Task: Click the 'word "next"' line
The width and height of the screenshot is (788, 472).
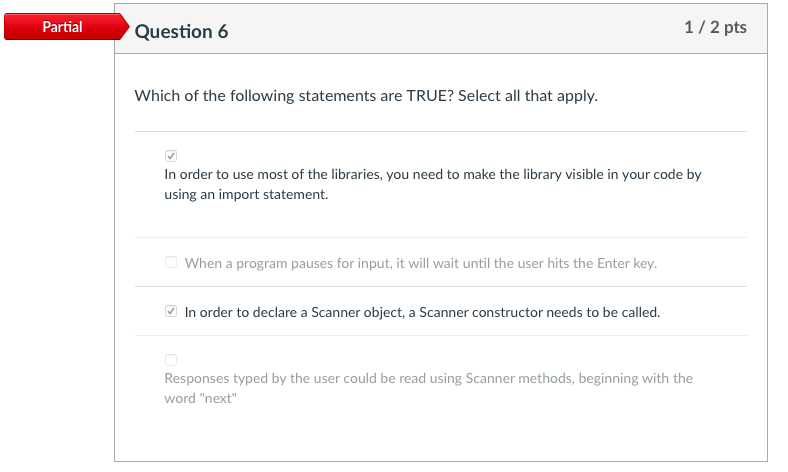Action: [x=201, y=398]
